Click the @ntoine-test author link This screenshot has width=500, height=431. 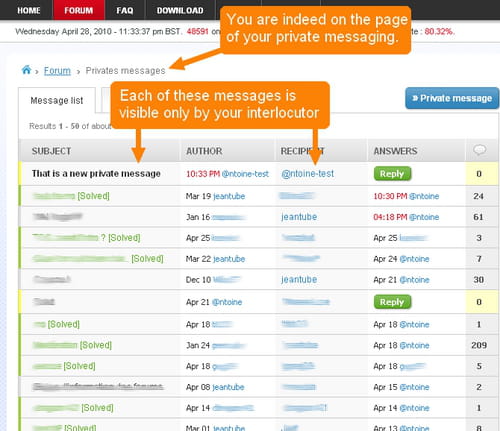point(245,174)
